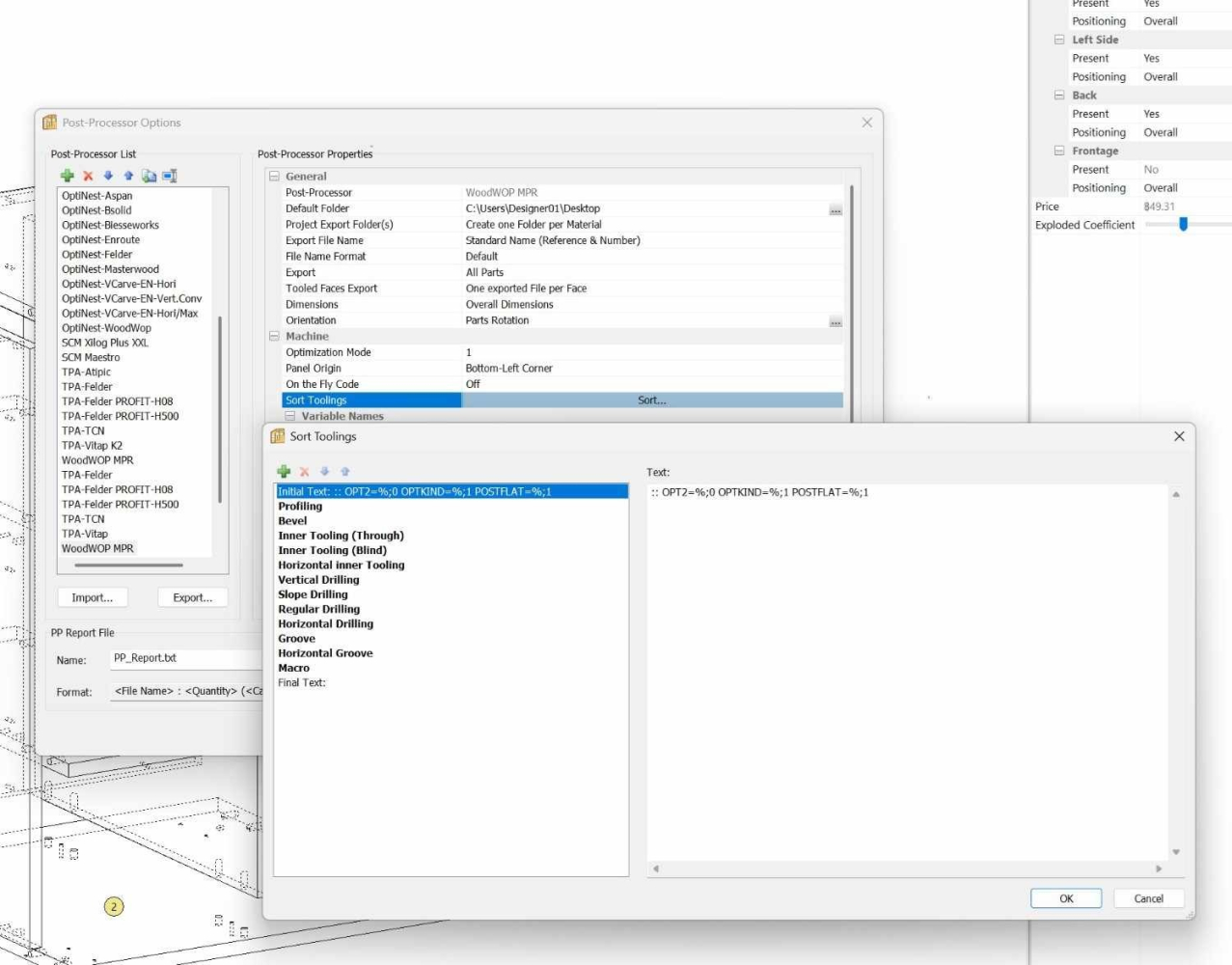Click the PP Report File Name field
The height and width of the screenshot is (965, 1232).
[185, 659]
